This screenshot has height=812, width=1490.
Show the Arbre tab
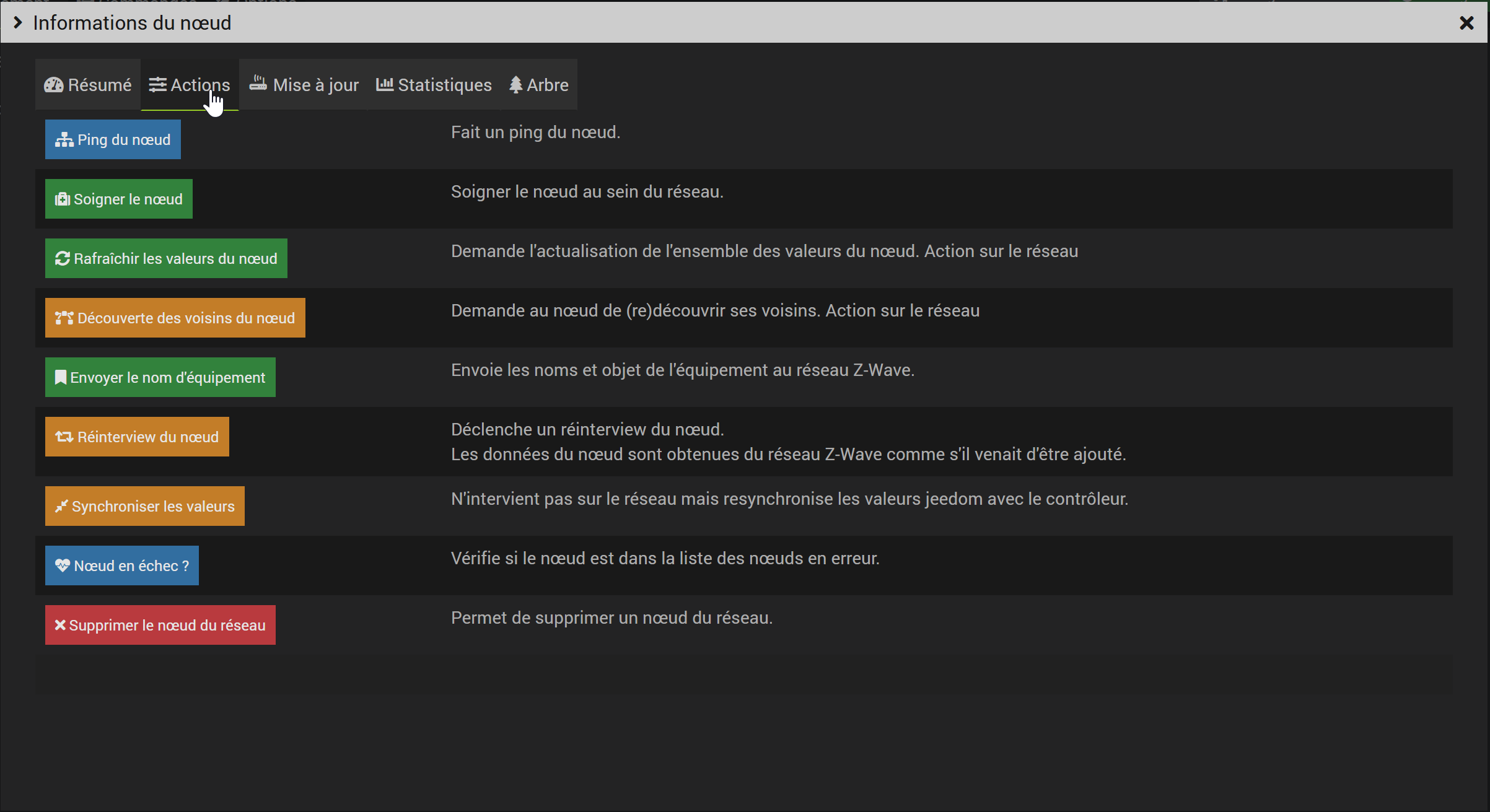coord(539,85)
